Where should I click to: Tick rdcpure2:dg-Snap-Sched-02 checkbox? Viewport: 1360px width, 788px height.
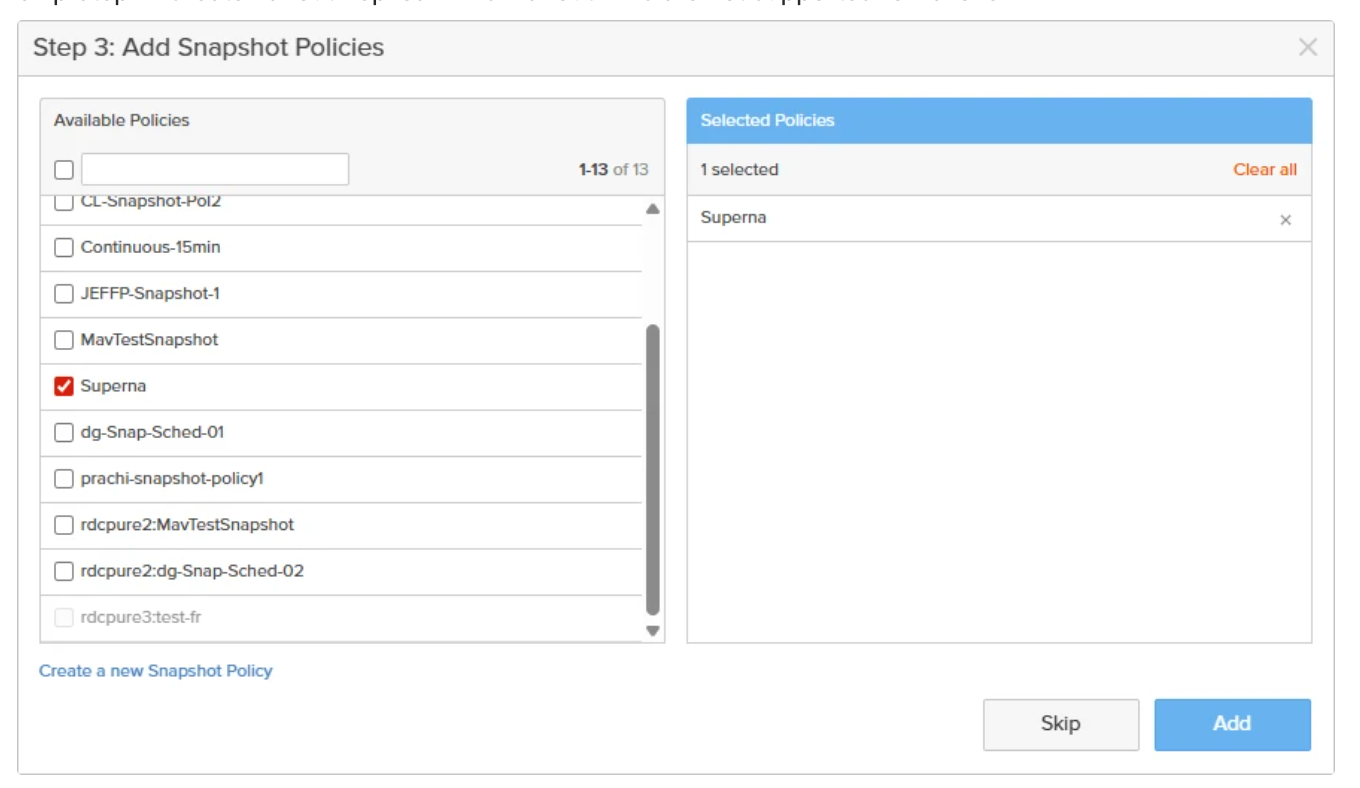tap(64, 572)
